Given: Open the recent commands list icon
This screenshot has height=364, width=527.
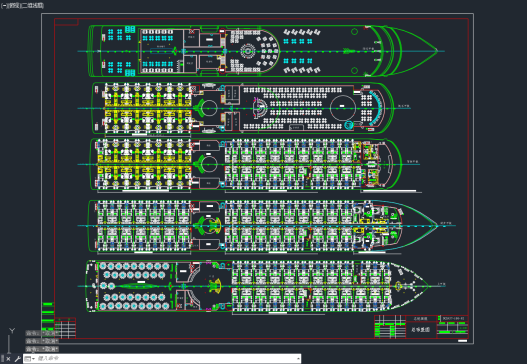Looking at the screenshot, I should coord(30,359).
